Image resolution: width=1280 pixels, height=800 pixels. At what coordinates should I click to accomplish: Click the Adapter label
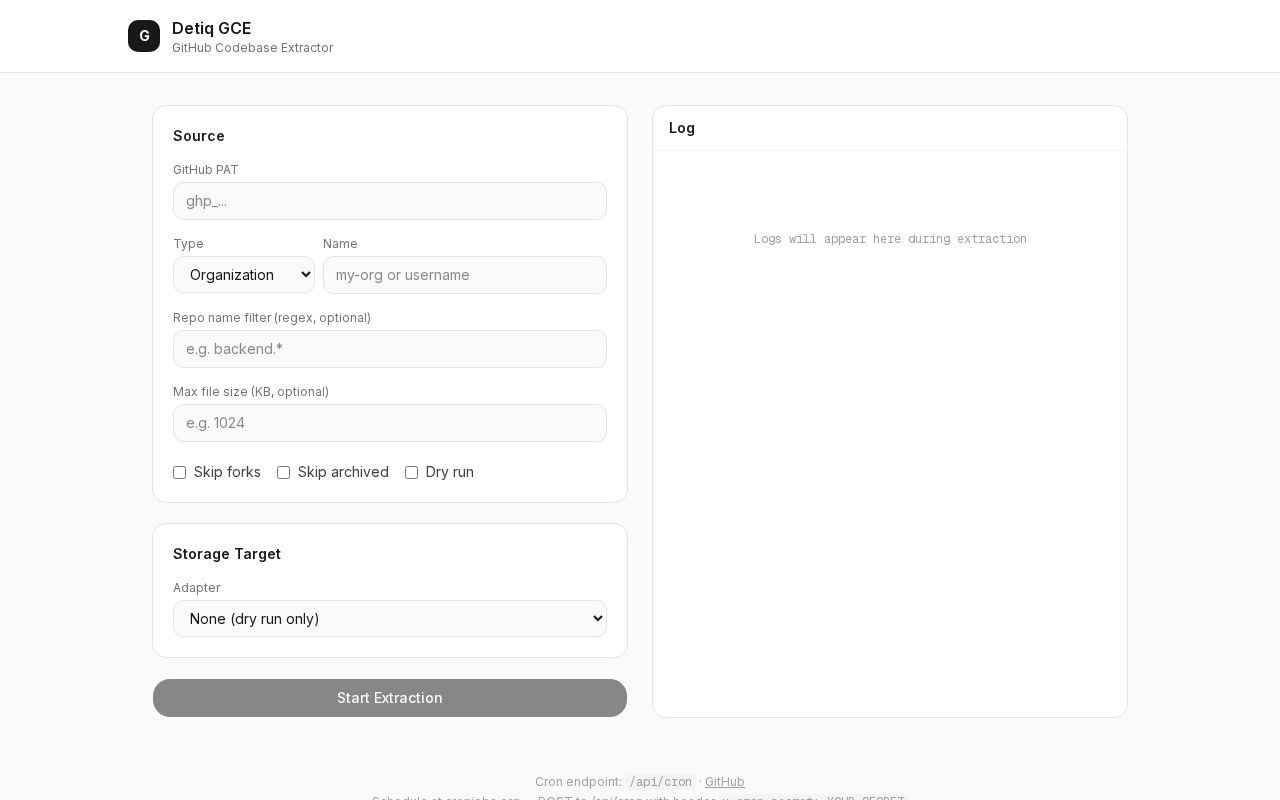pos(197,588)
